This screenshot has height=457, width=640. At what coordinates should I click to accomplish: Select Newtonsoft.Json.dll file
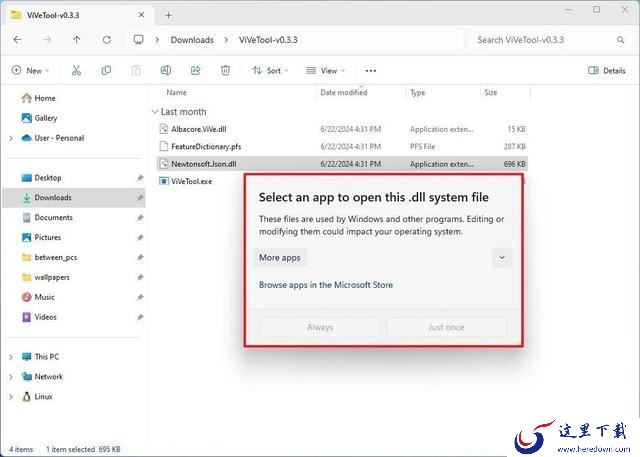(x=342, y=164)
